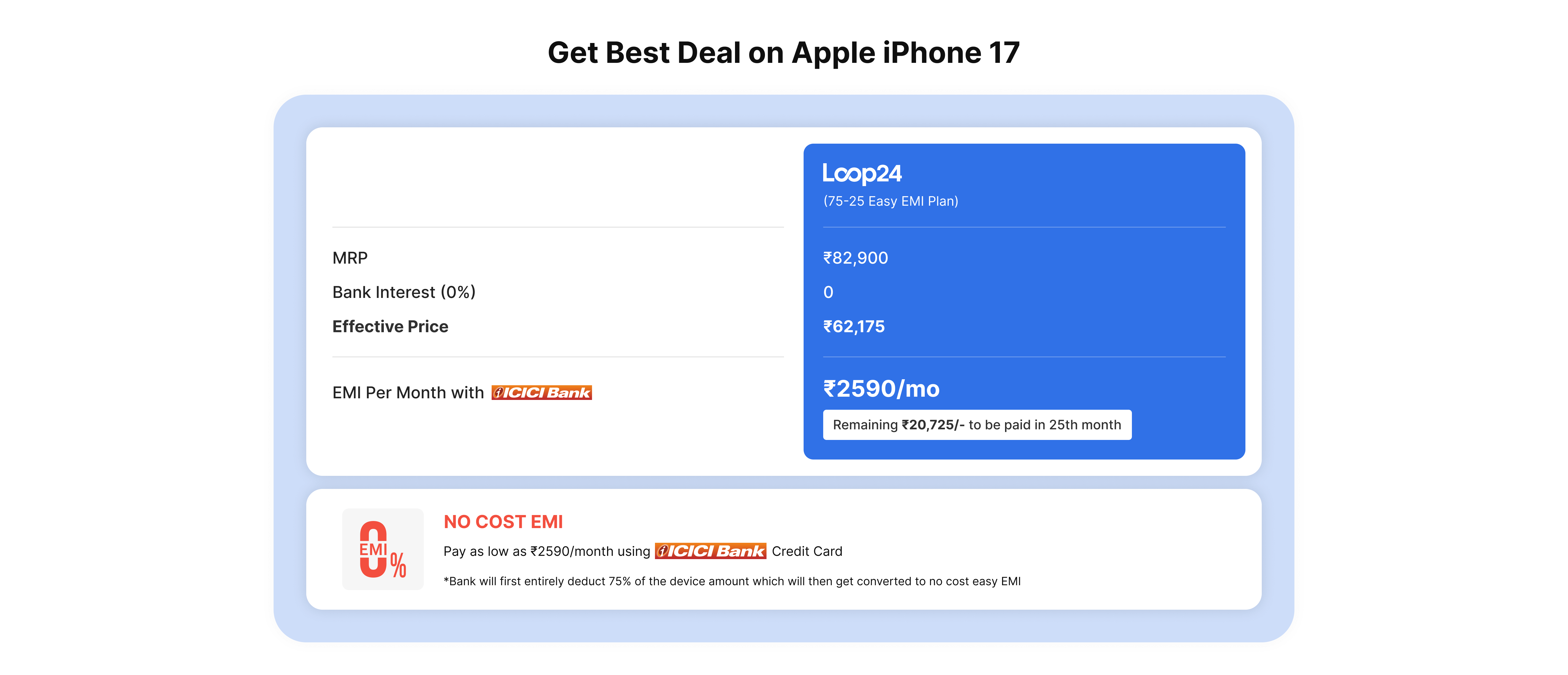Click the NO COST EMI heading
Viewport: 1568px width, 675px height.
pyautogui.click(x=503, y=522)
